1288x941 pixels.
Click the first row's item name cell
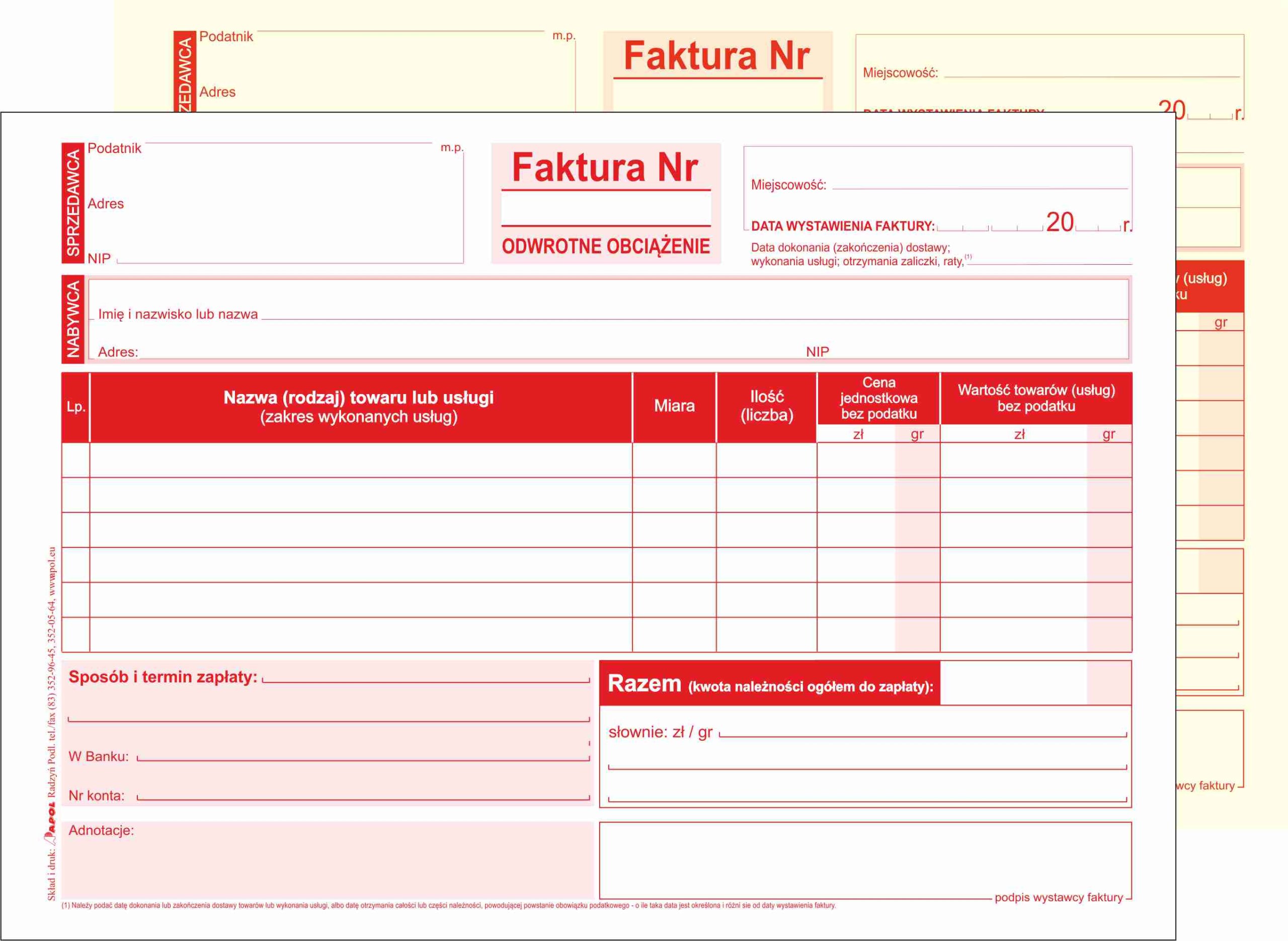point(361,460)
